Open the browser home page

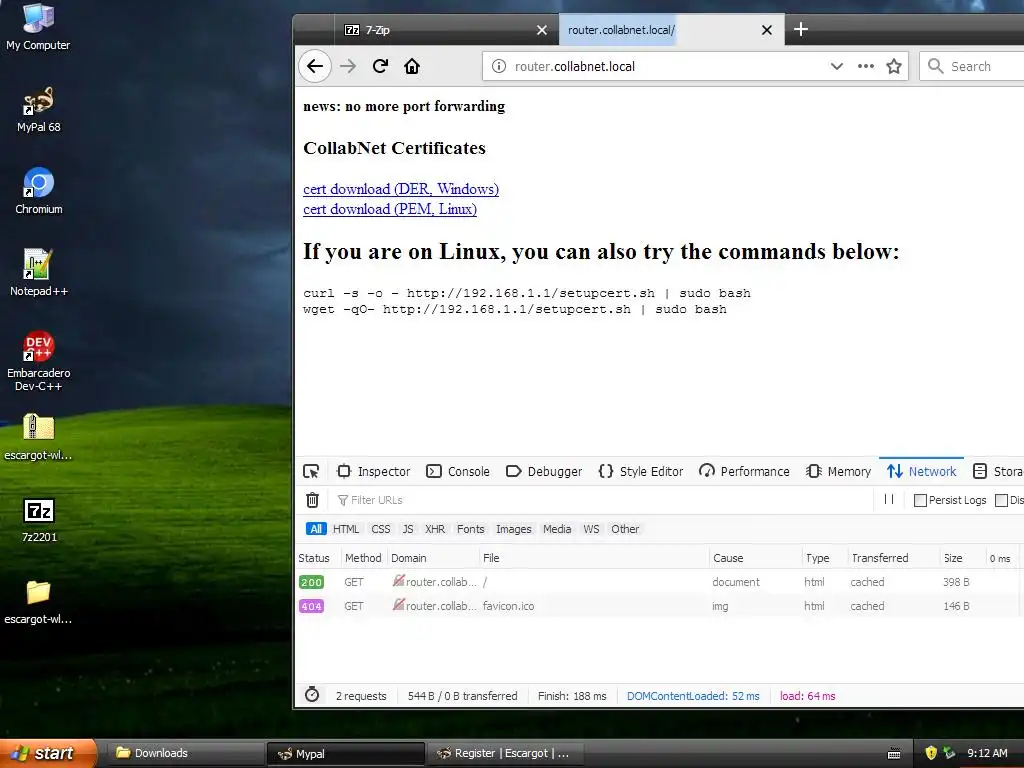(x=412, y=66)
